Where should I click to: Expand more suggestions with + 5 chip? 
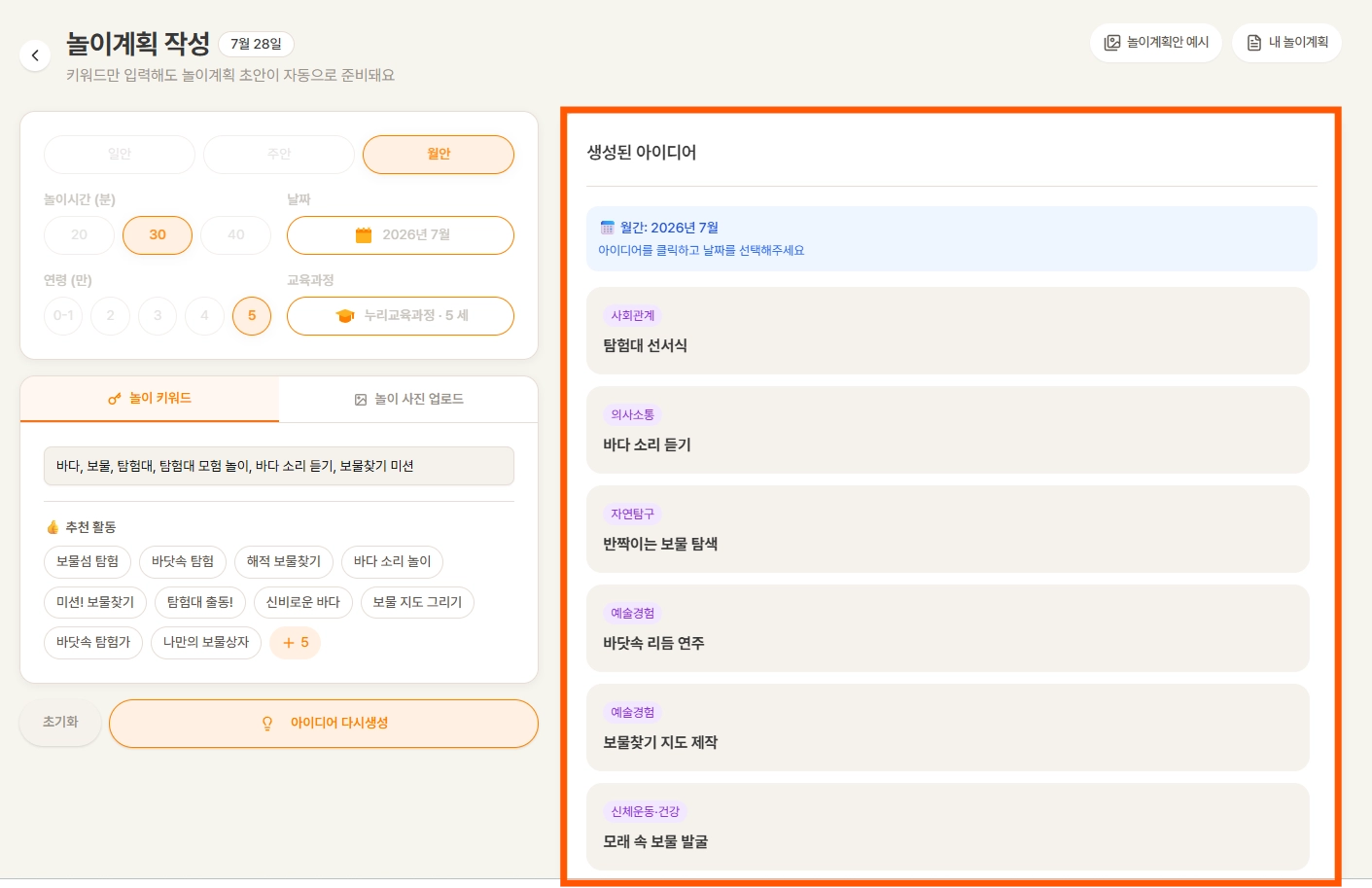[296, 643]
